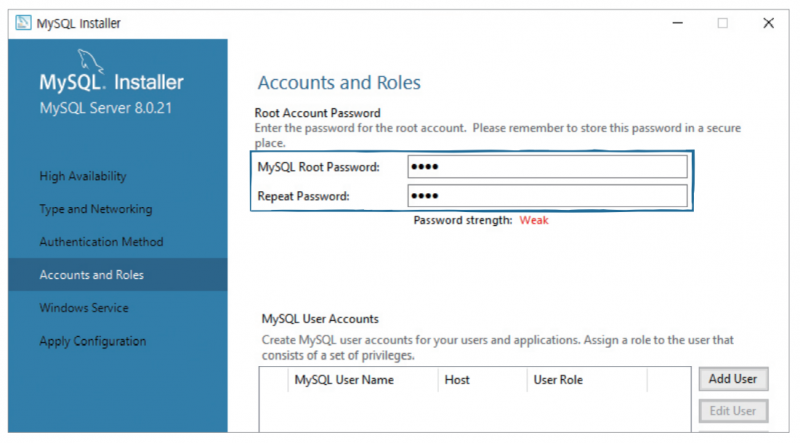This screenshot has height=443, width=800.
Task: Click the Weak password strength indicator
Action: tap(534, 220)
